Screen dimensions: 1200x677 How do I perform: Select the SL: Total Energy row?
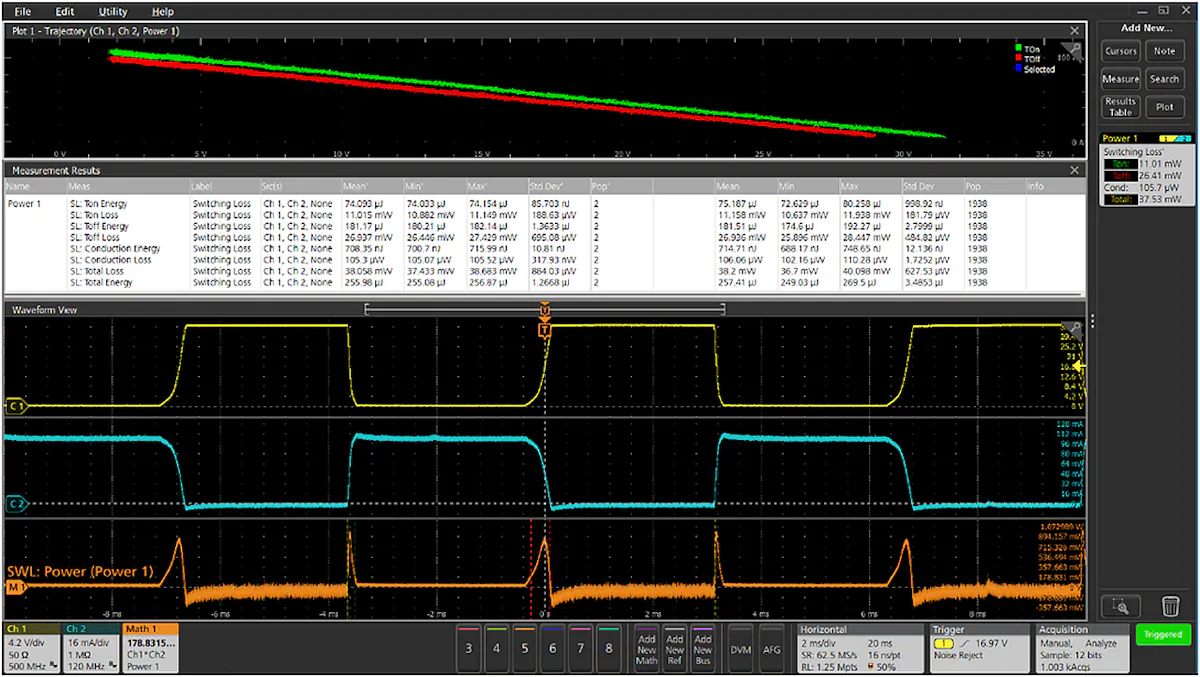click(544, 282)
